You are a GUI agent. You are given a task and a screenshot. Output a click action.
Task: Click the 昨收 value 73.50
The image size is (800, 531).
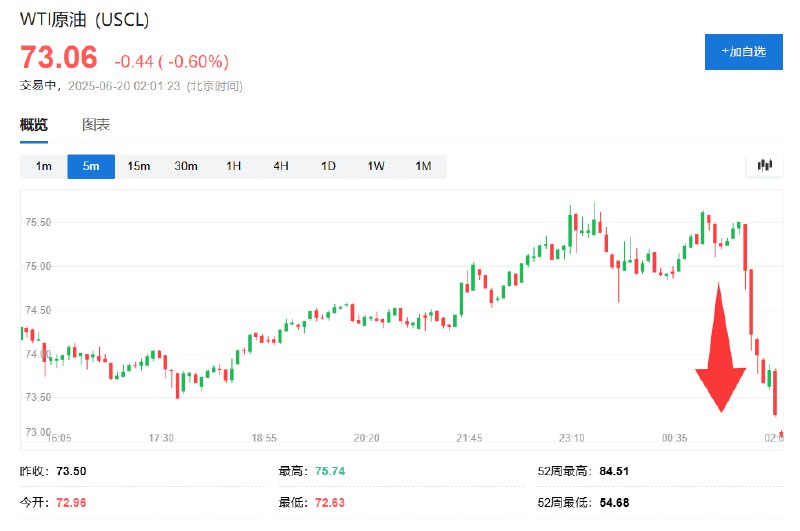[x=71, y=471]
